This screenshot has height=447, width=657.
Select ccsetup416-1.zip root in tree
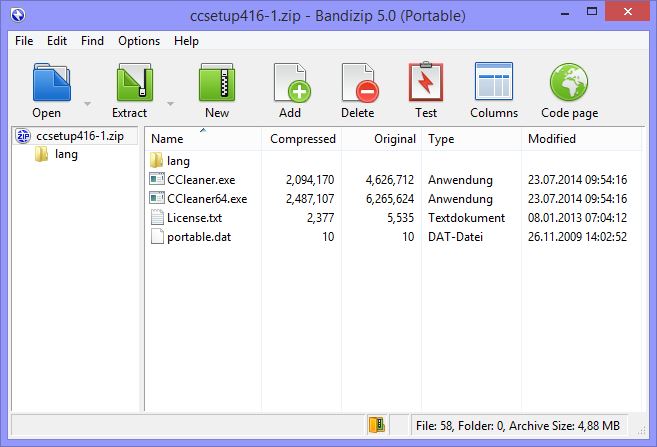click(x=80, y=136)
